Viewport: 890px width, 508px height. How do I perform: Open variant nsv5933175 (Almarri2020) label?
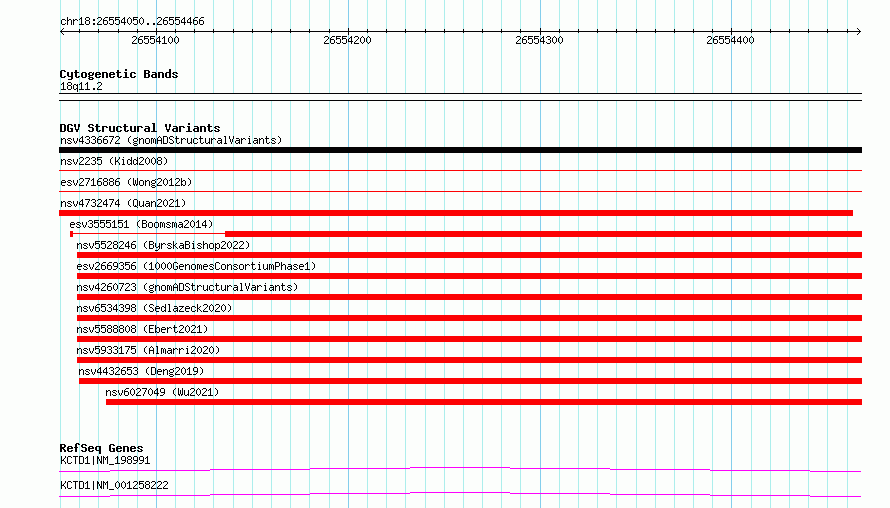pyautogui.click(x=148, y=350)
